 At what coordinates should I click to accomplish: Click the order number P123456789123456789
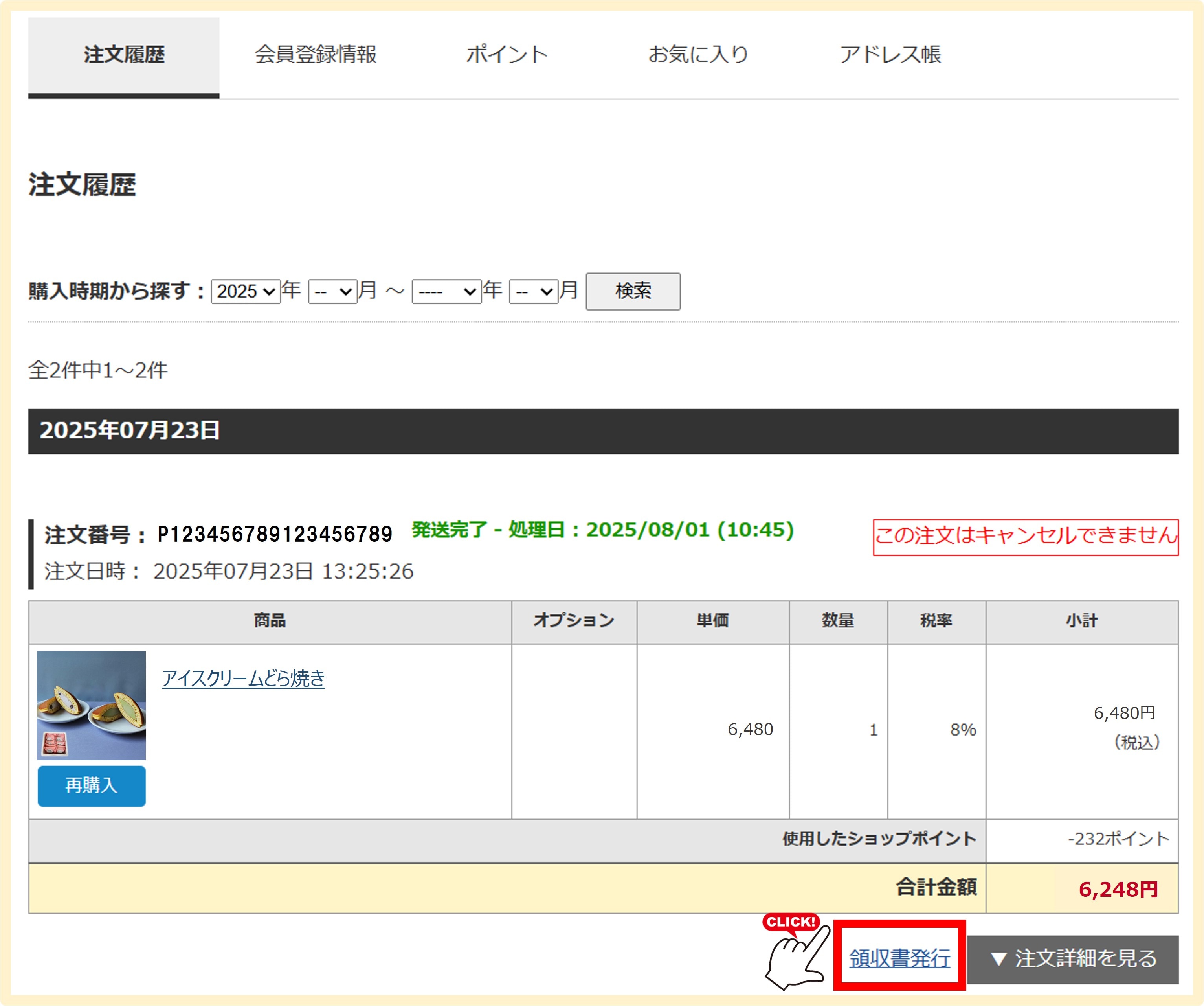pyautogui.click(x=275, y=535)
